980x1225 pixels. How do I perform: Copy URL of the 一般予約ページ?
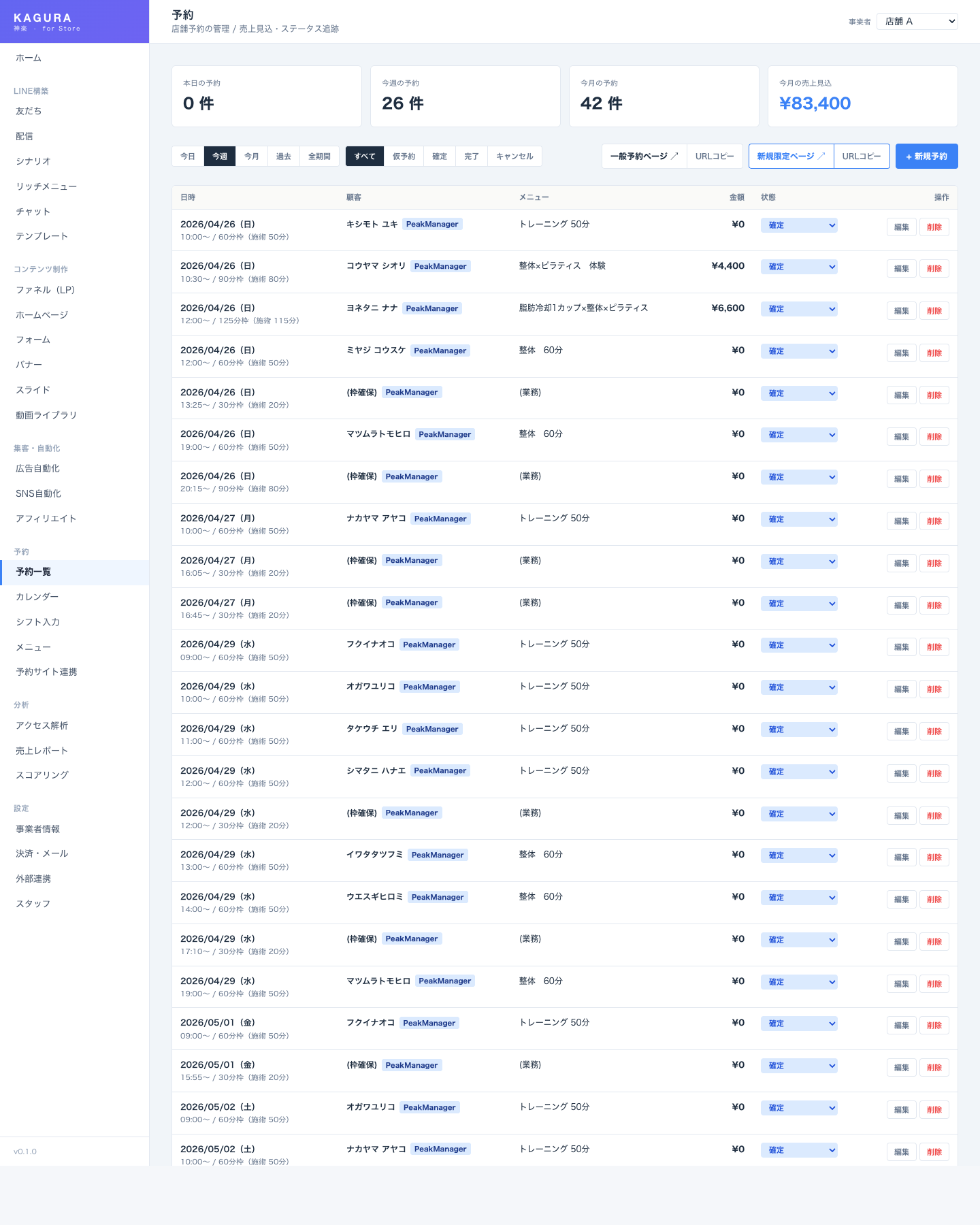pyautogui.click(x=715, y=157)
